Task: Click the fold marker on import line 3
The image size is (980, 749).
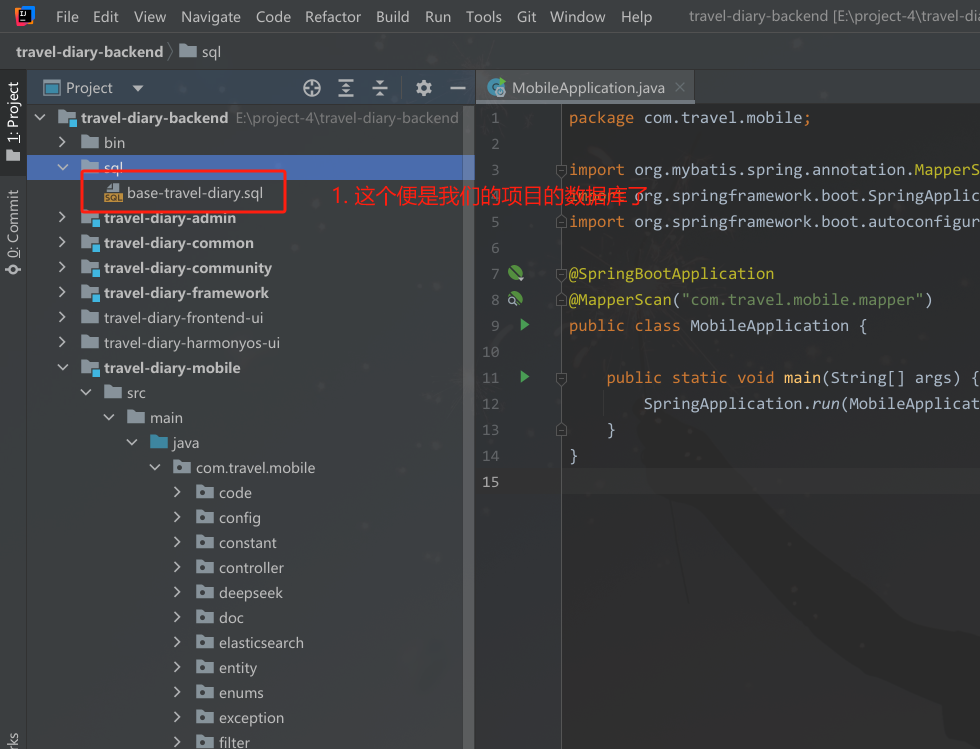Action: 561,169
